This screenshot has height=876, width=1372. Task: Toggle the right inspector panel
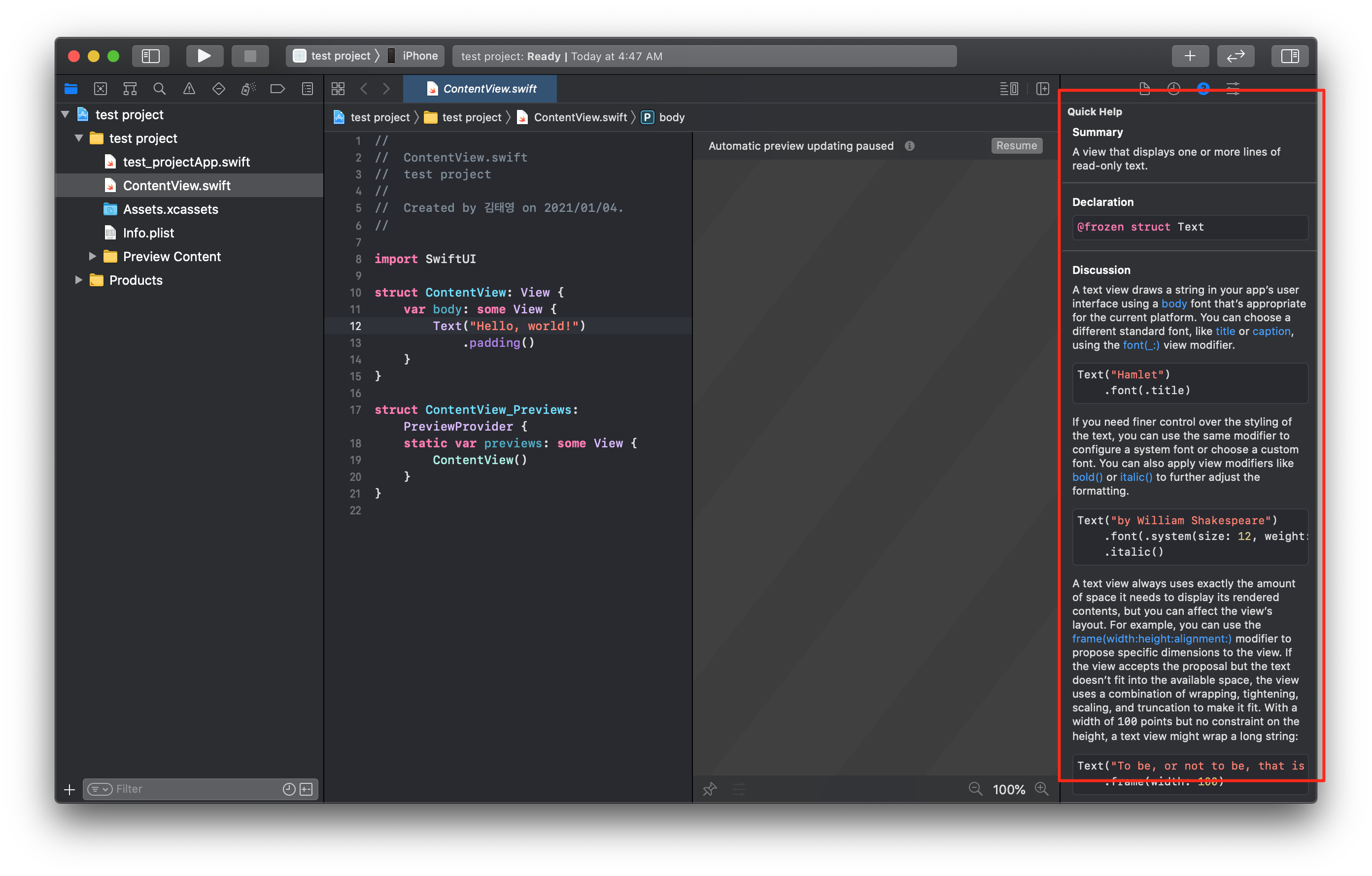click(1289, 56)
